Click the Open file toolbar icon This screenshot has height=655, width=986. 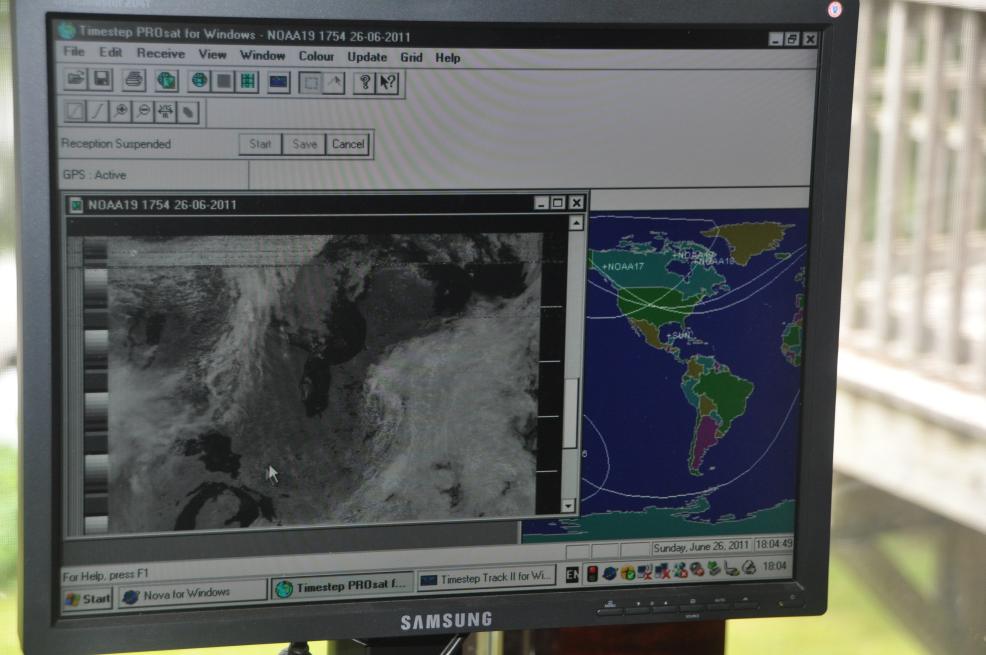[75, 80]
